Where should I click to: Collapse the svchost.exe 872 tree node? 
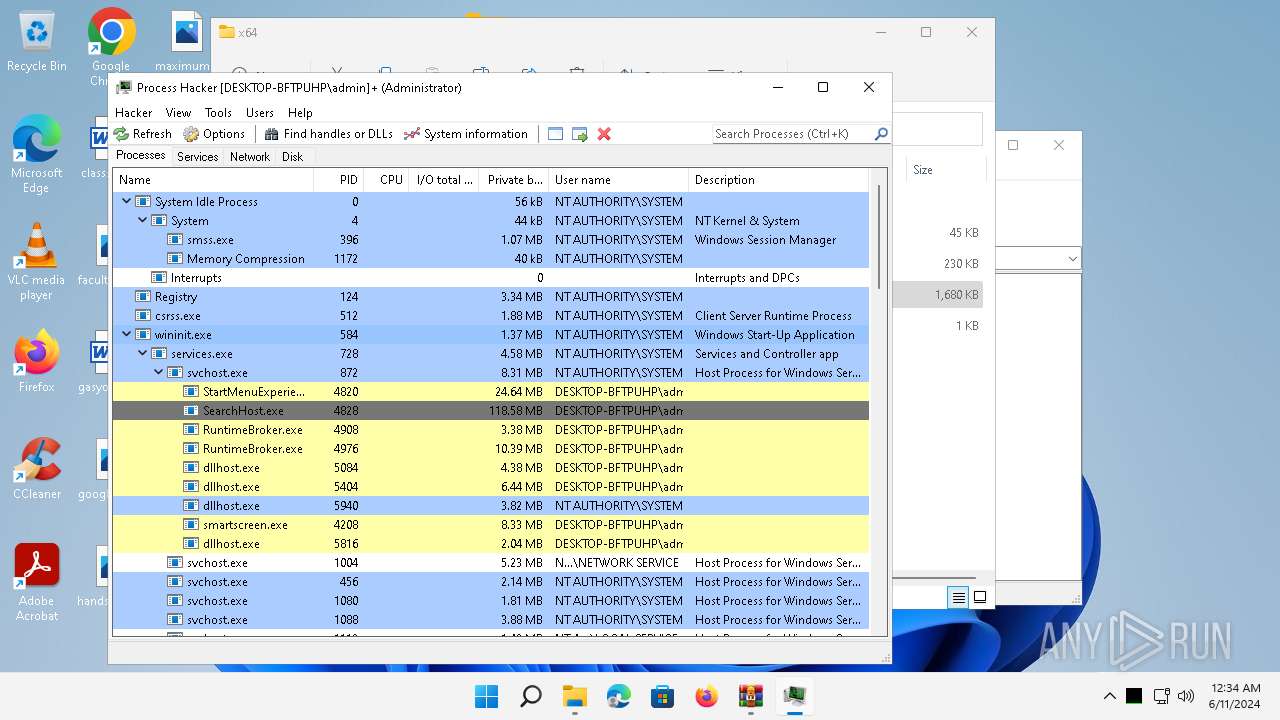158,372
